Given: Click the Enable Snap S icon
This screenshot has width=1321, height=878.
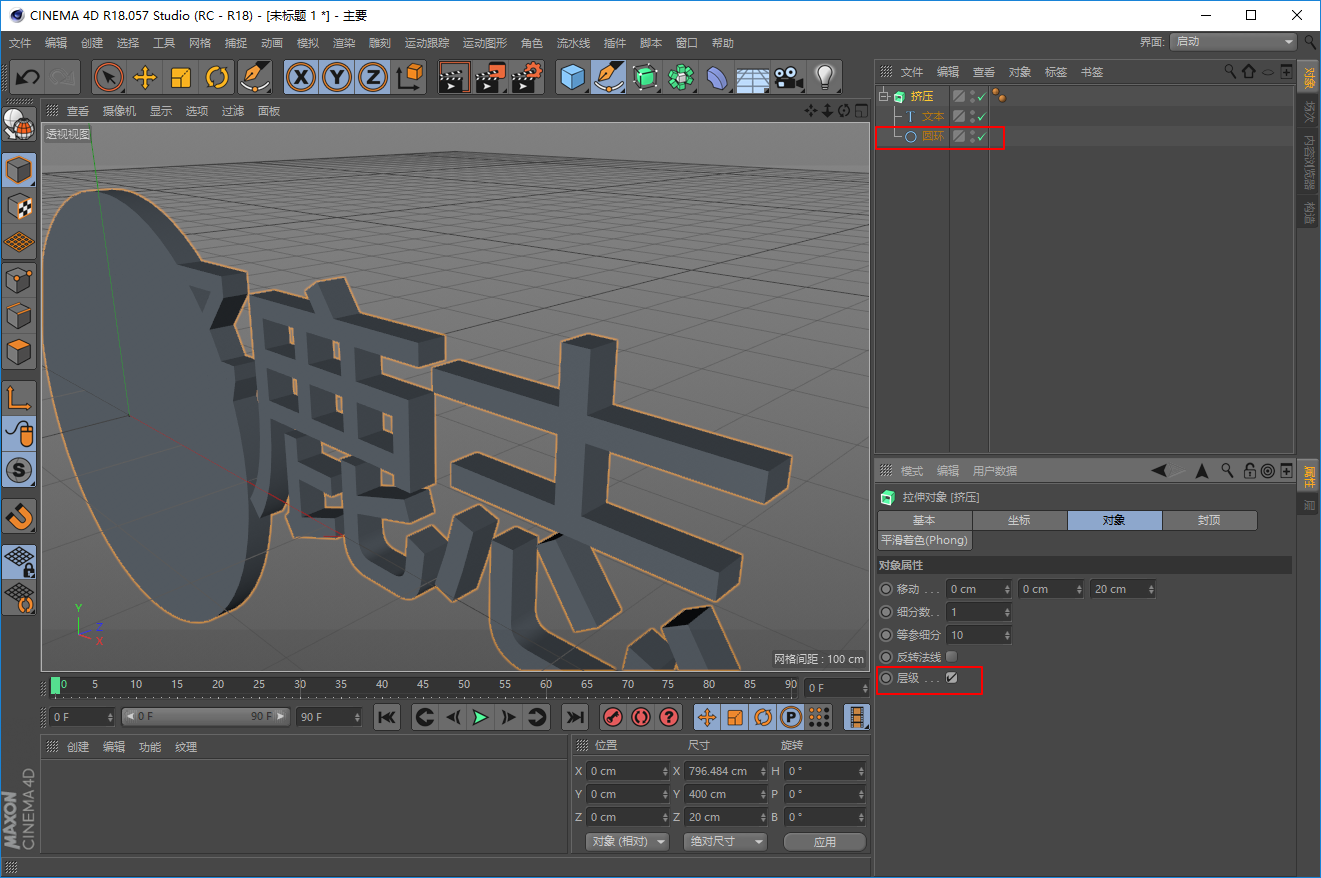Looking at the screenshot, I should 19,469.
